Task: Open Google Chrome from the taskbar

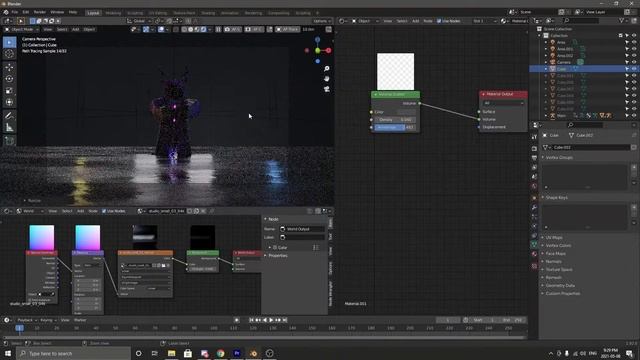Action: [x=220, y=353]
